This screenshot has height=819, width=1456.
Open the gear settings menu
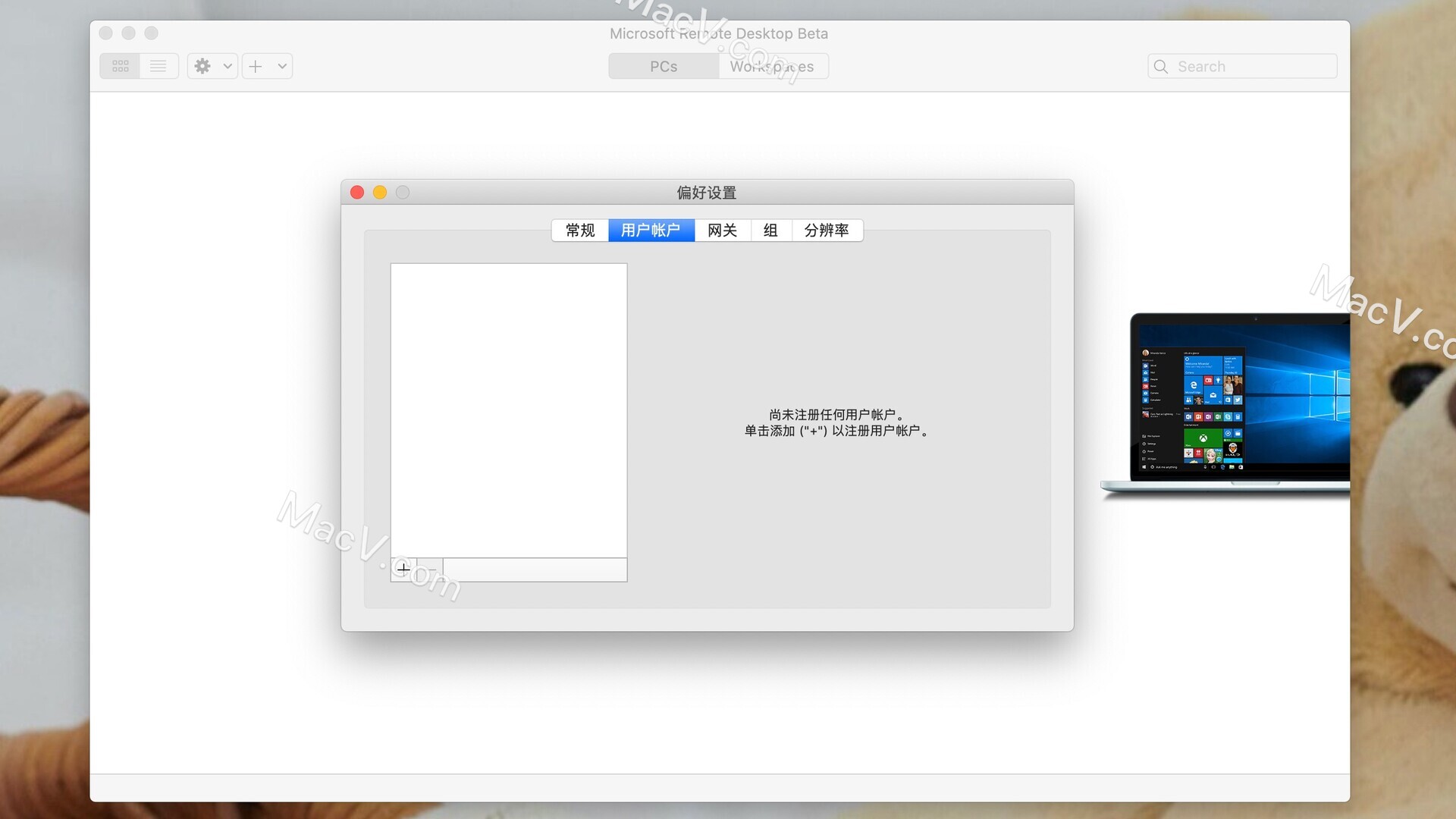[202, 66]
